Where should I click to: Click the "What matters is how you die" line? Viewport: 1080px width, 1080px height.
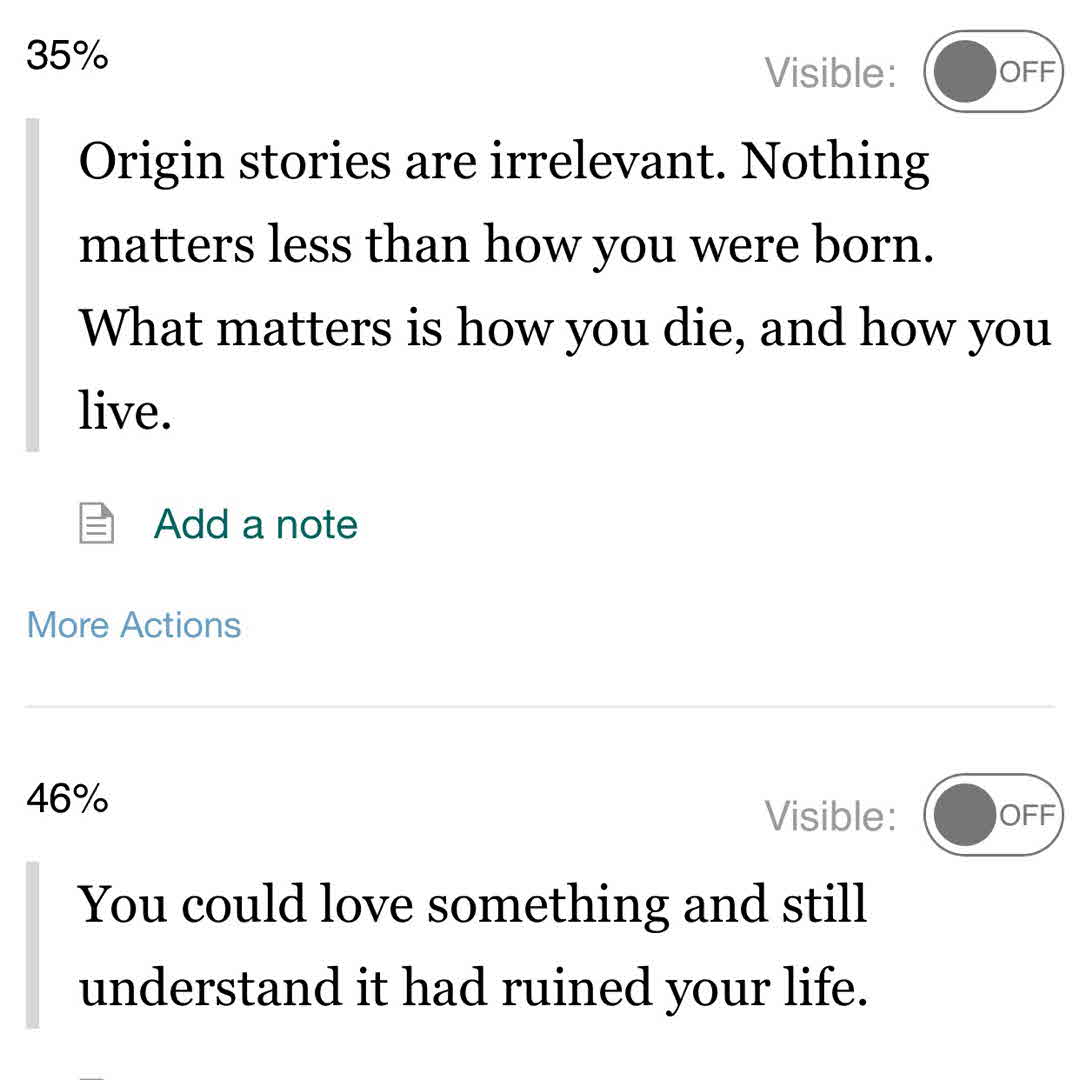click(x=565, y=328)
